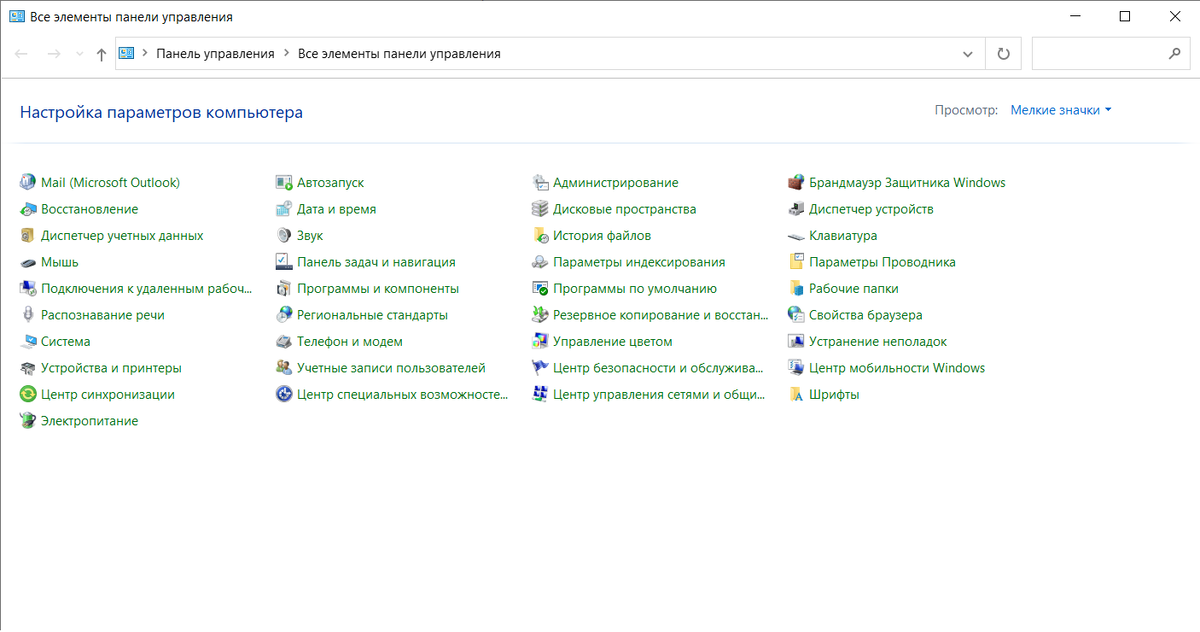Viewport: 1200px width, 632px height.
Task: Click the Дисковые пространства icon
Action: [539, 209]
